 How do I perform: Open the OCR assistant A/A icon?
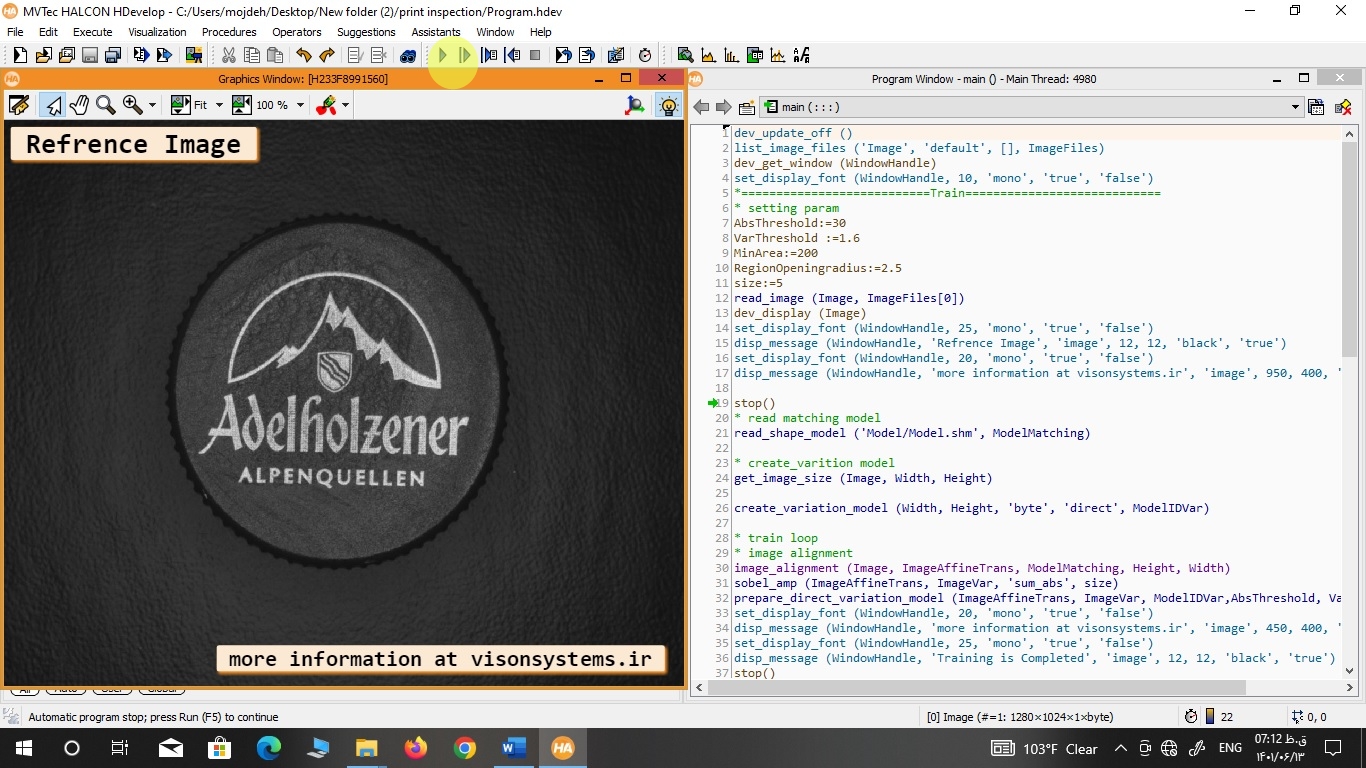tap(801, 56)
